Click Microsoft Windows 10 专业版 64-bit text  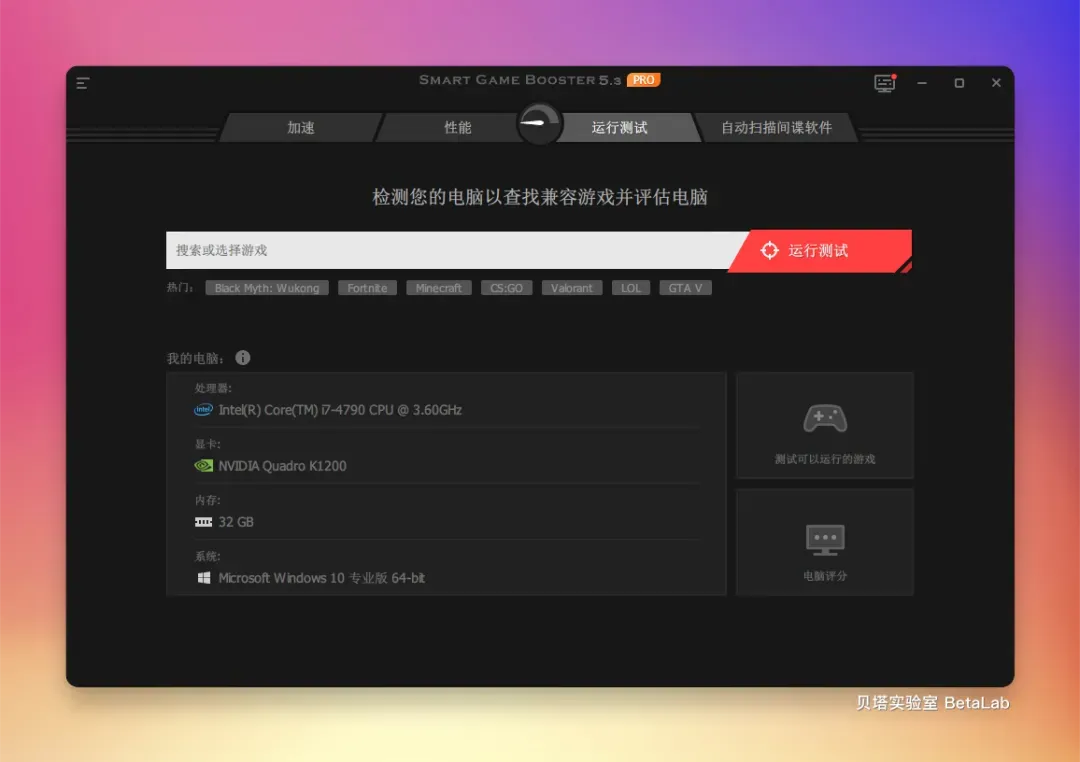[321, 577]
